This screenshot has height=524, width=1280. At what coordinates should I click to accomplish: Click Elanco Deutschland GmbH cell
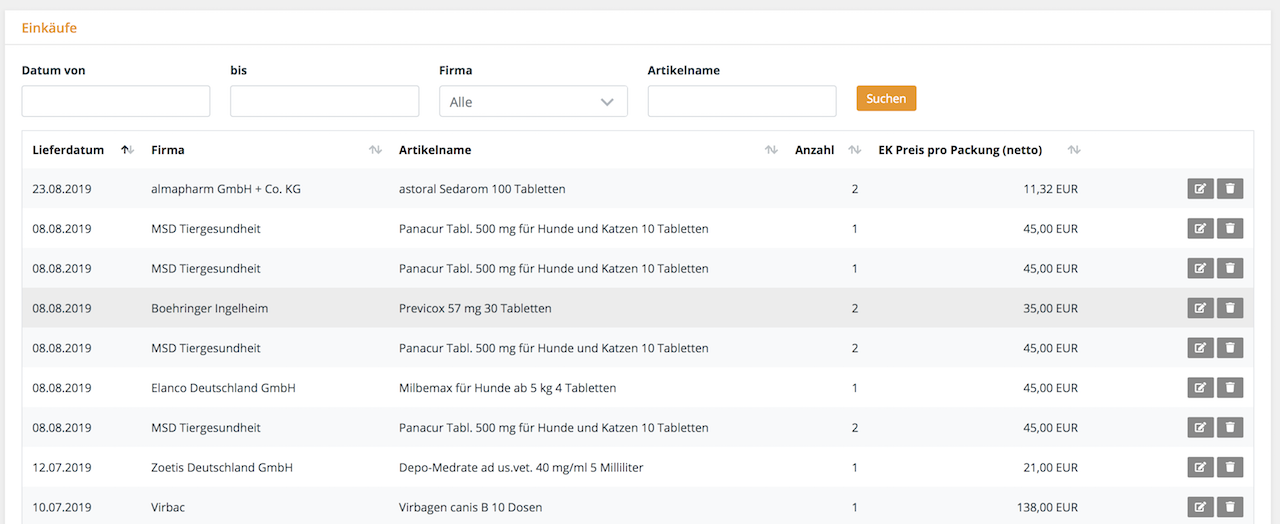(223, 388)
